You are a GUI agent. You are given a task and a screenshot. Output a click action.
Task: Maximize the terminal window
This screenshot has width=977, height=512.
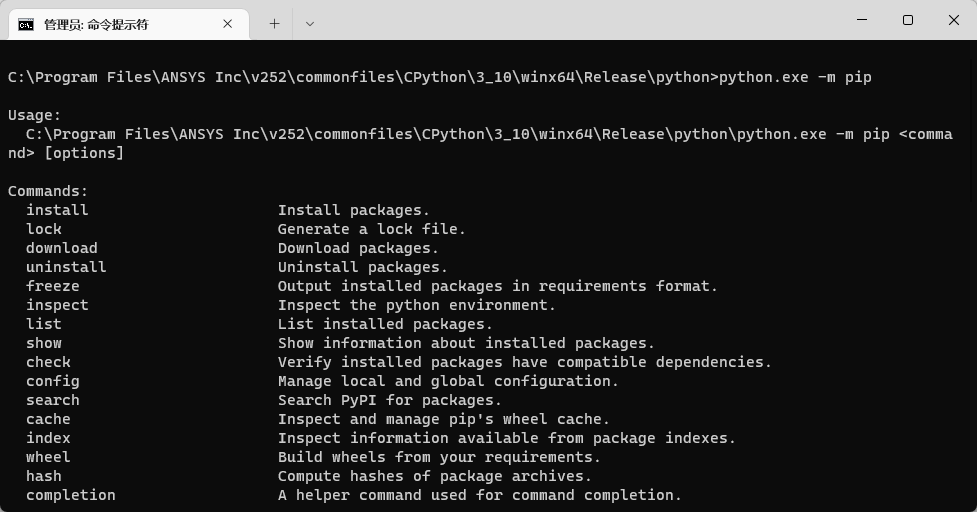tap(908, 20)
